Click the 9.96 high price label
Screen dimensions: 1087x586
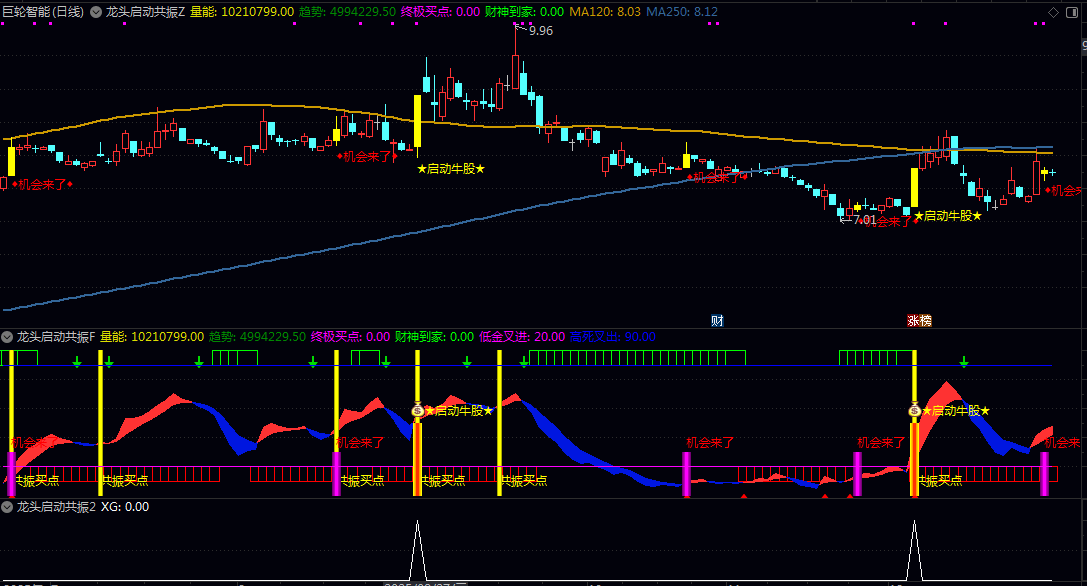pos(540,31)
